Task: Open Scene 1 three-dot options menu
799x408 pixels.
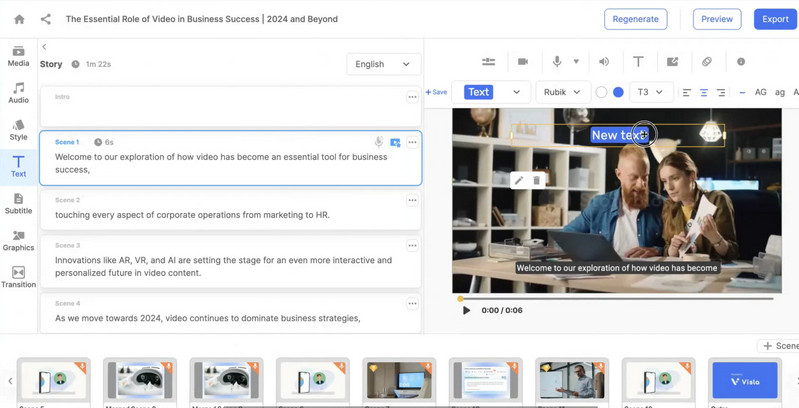Action: (412, 143)
